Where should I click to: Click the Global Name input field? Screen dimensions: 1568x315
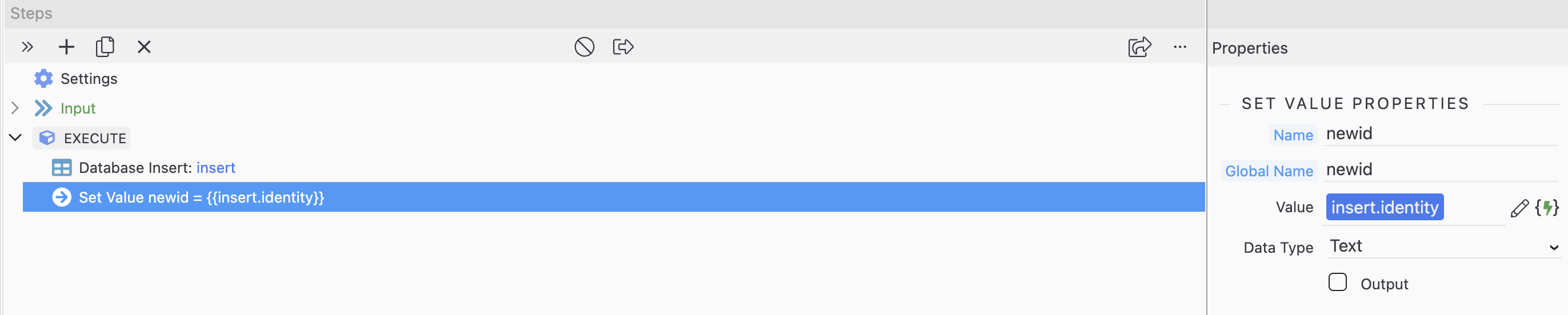(1440, 169)
